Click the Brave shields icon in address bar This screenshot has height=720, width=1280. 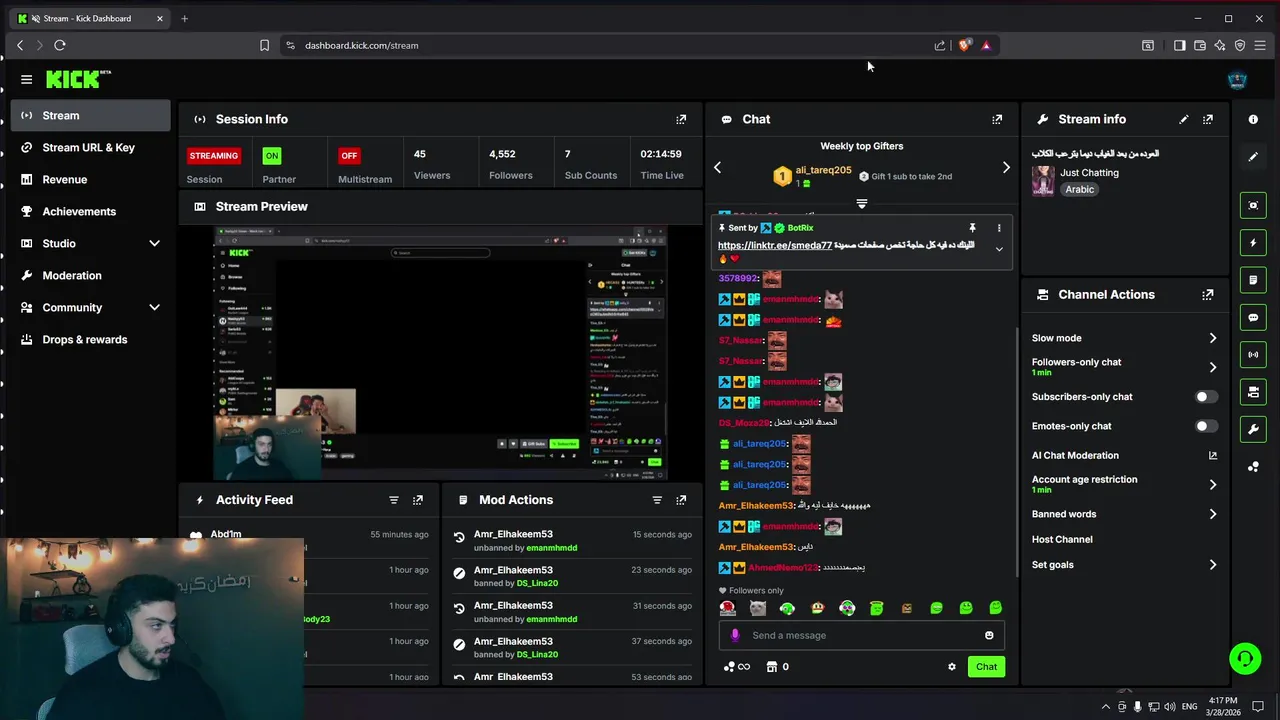[x=964, y=45]
